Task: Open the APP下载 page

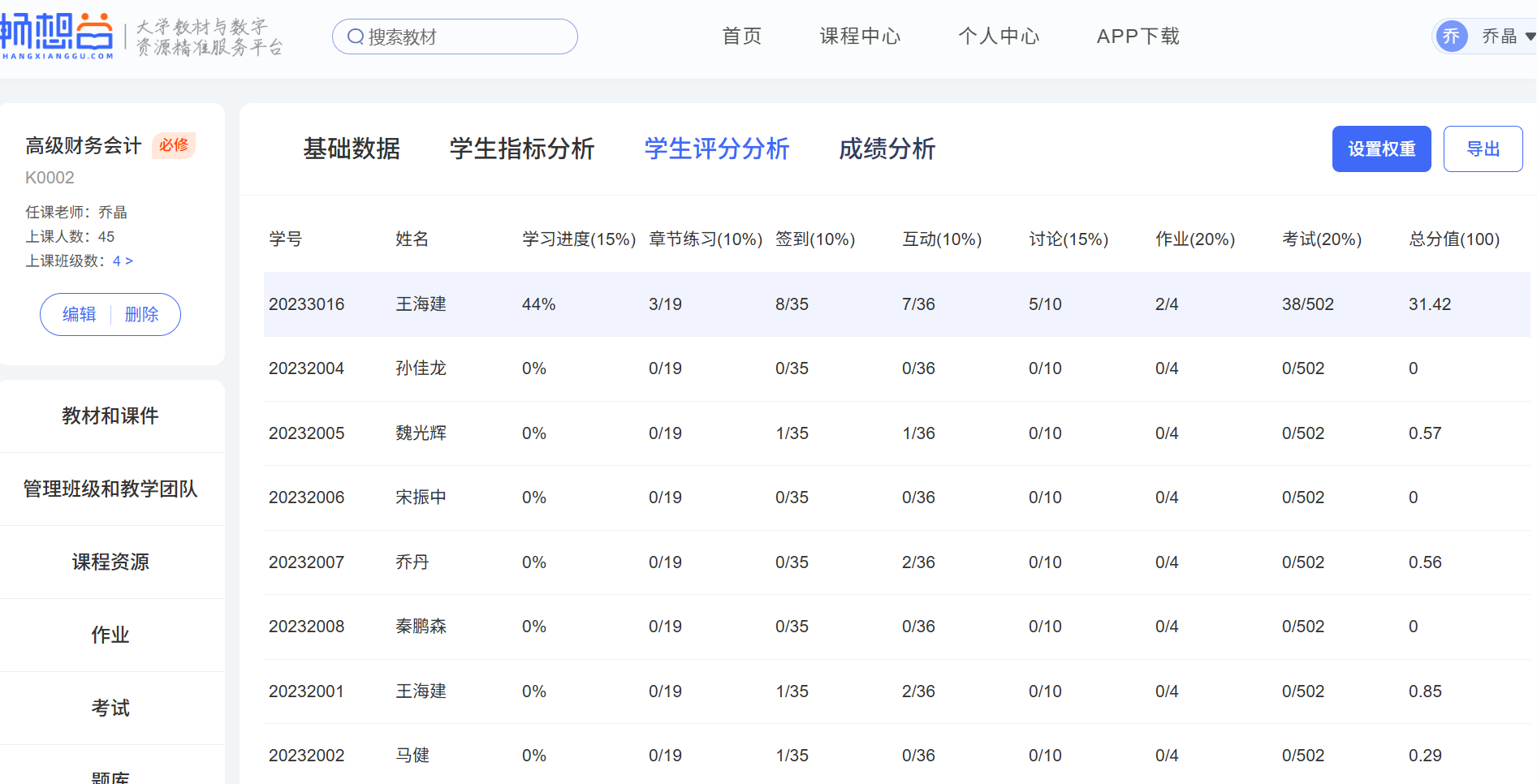Action: point(1138,37)
